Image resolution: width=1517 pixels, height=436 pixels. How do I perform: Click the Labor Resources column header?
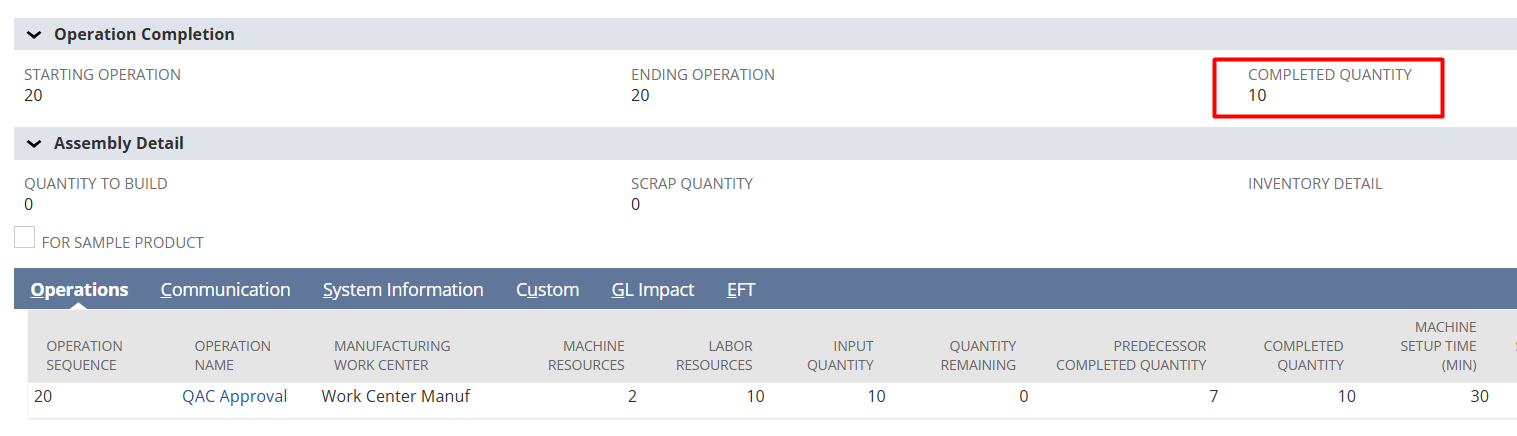coord(714,356)
